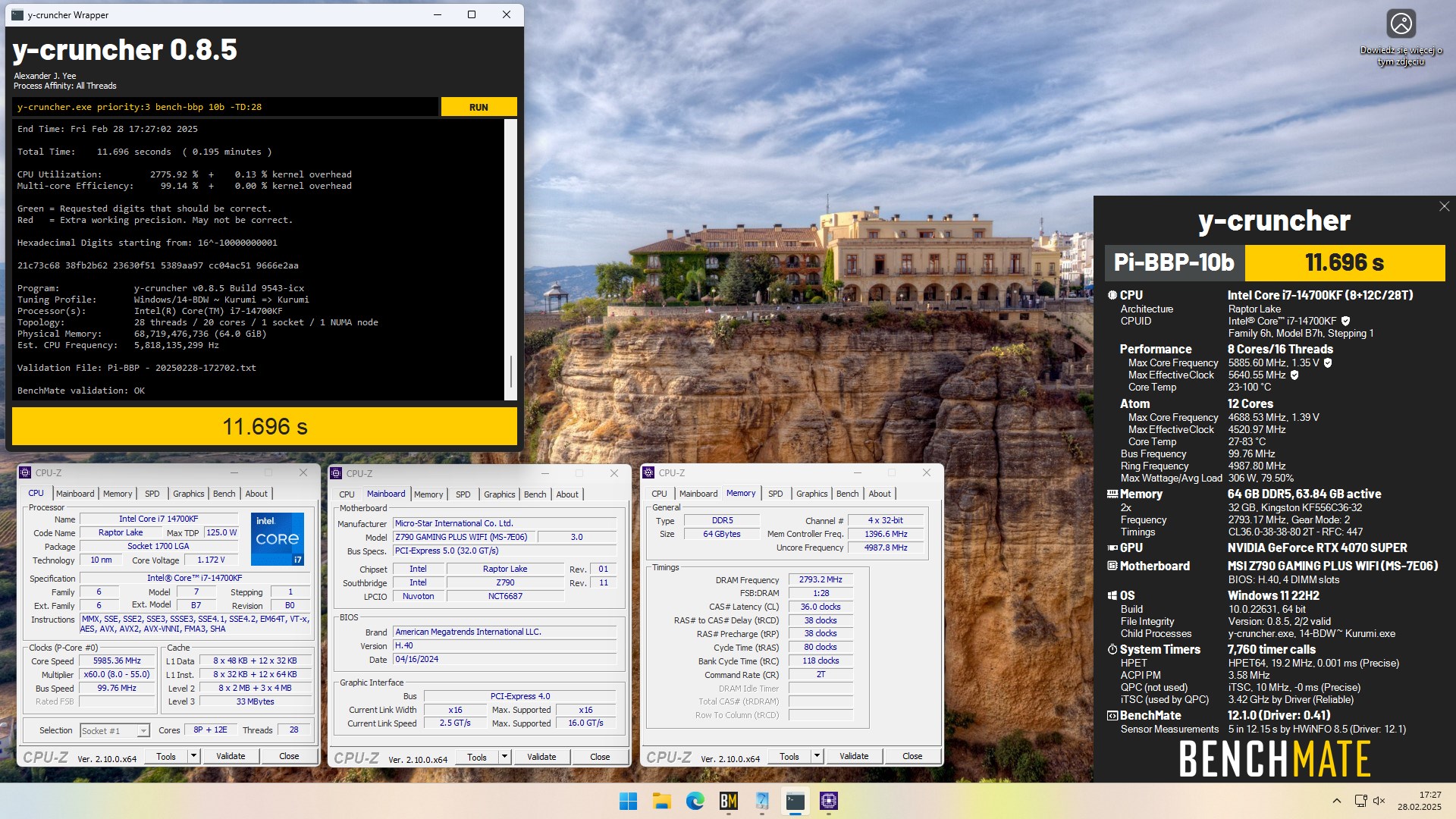Click the y-cruncher Wrapper title bar icon

click(17, 14)
